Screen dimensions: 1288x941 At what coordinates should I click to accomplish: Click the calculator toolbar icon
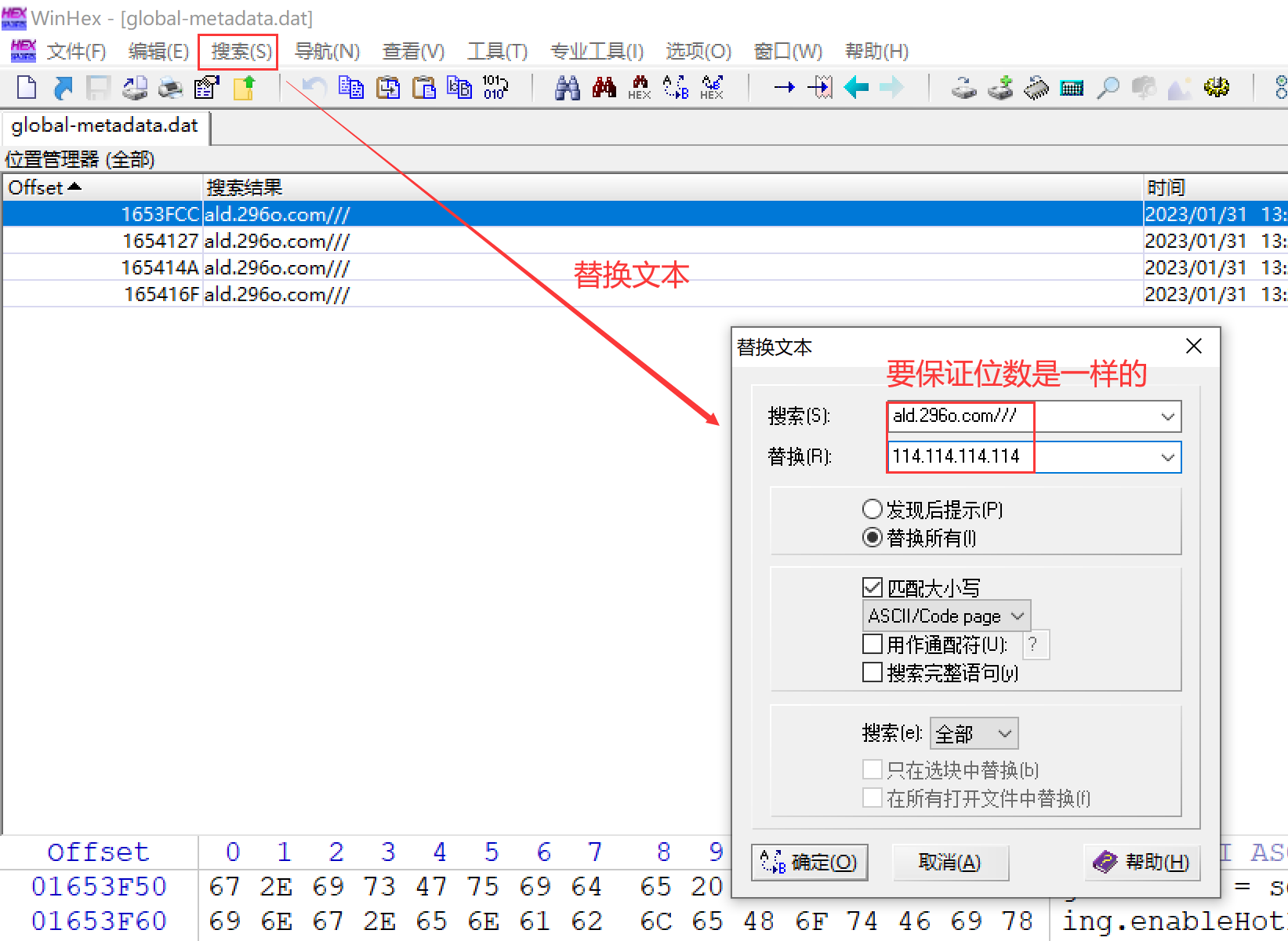point(1072,87)
